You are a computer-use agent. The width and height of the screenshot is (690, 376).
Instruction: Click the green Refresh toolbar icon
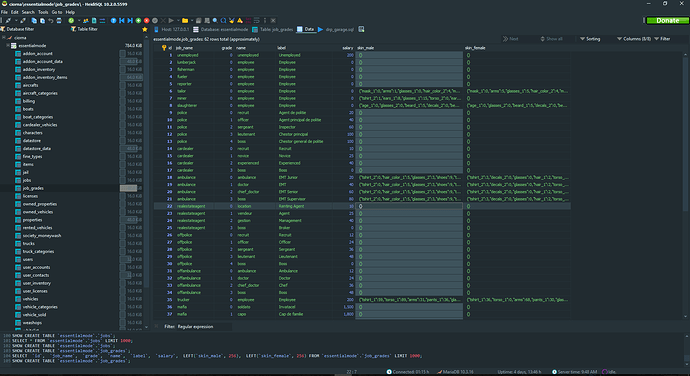click(x=71, y=20)
